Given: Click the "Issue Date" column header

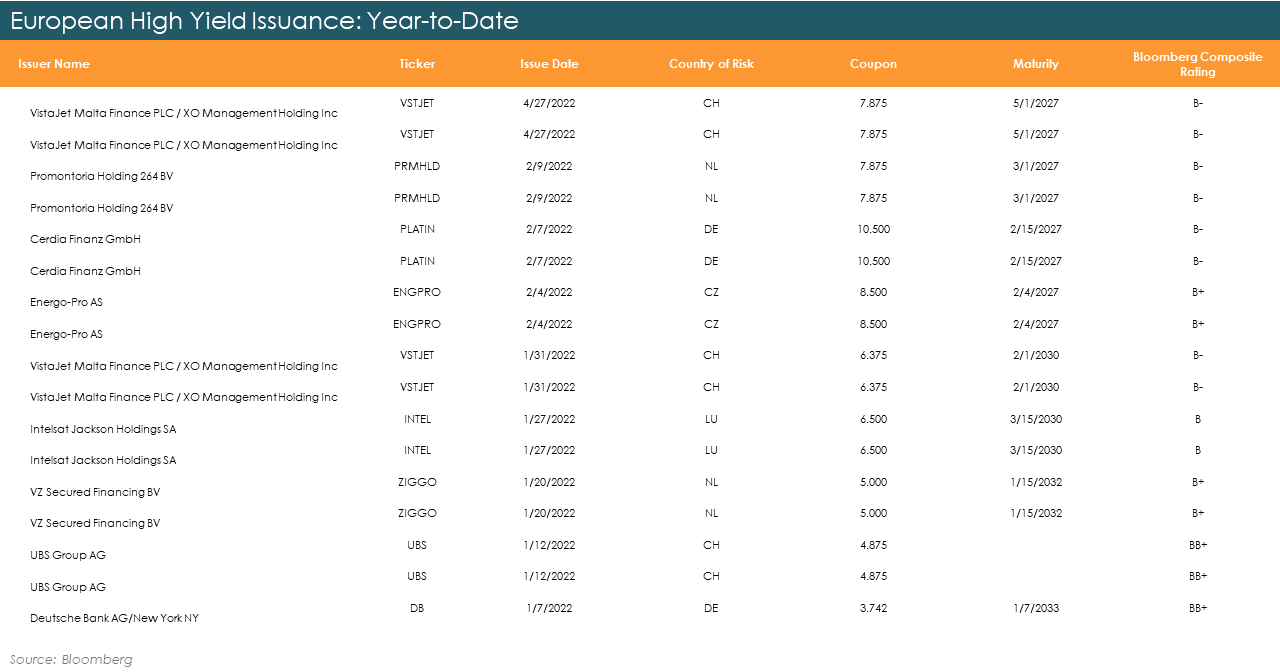Looking at the screenshot, I should tap(549, 64).
